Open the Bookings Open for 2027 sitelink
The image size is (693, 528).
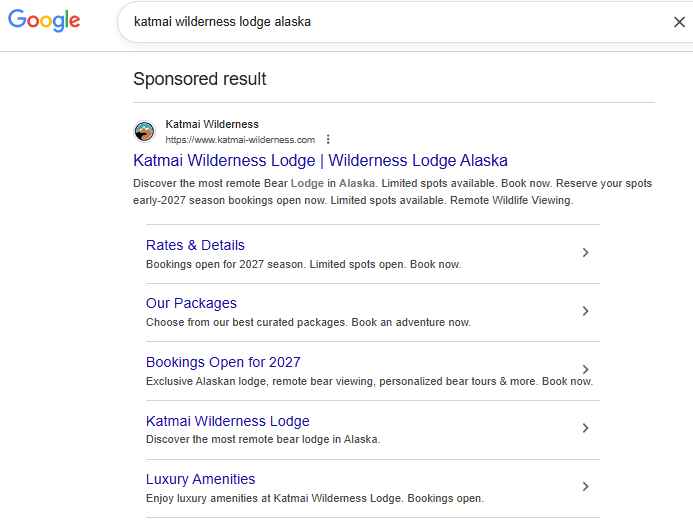223,362
